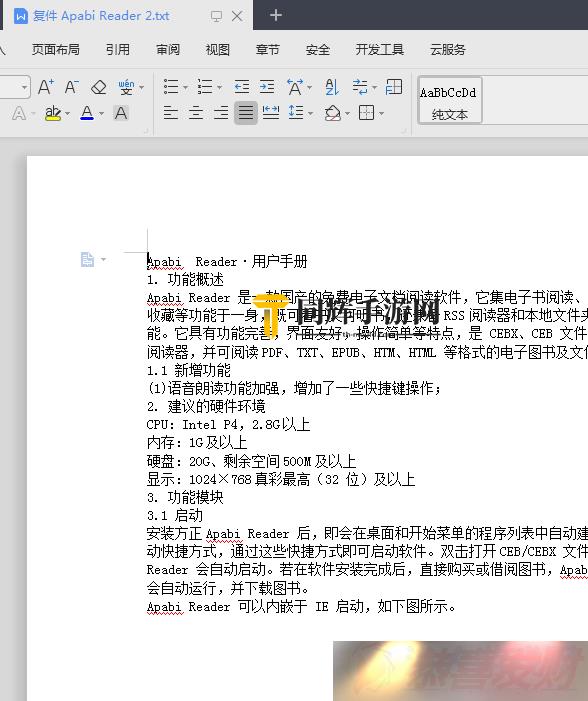Screen dimensions: 588x701
Task: Click the text effects outlined A icon
Action: point(18,113)
